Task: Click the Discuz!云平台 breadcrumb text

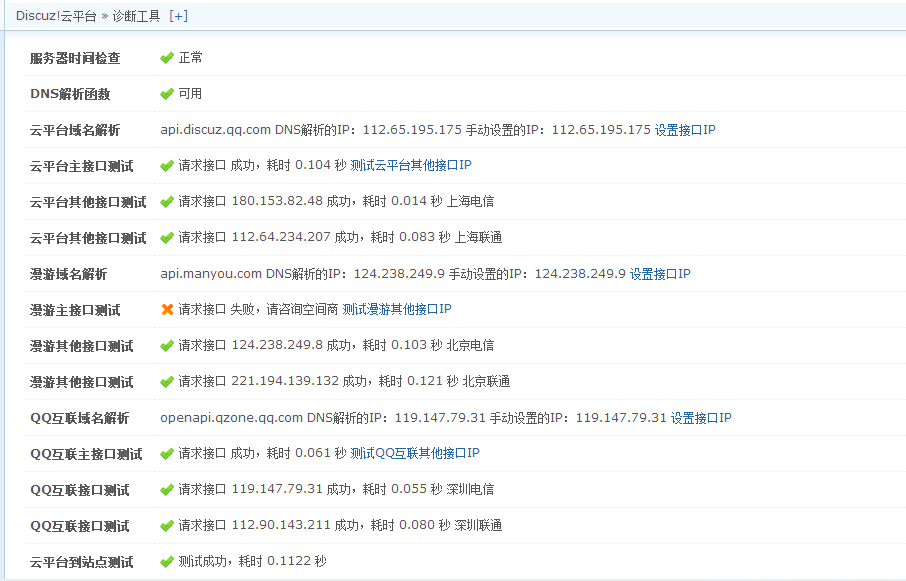Action: point(56,16)
